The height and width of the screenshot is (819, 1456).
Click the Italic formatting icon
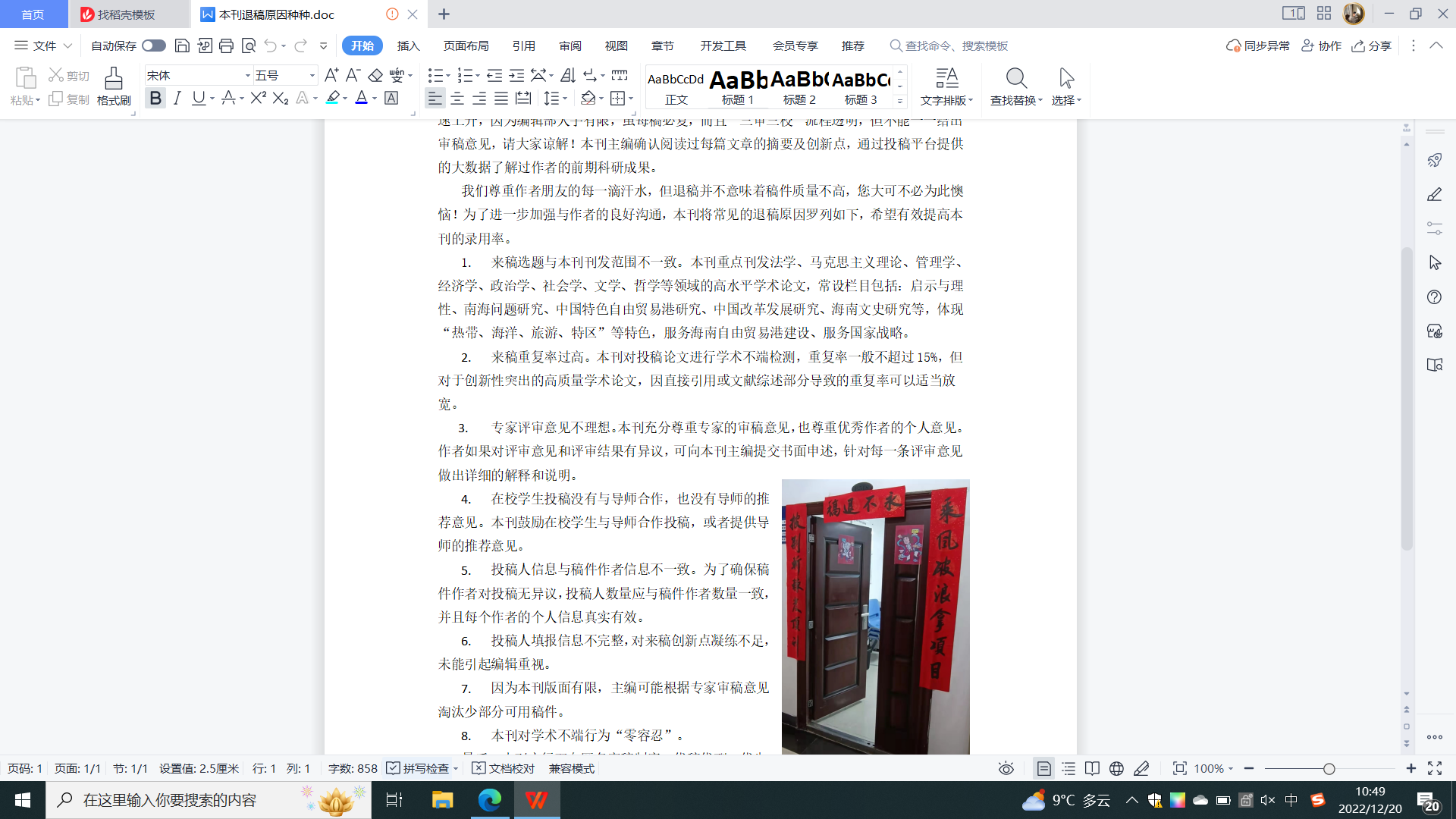point(177,99)
